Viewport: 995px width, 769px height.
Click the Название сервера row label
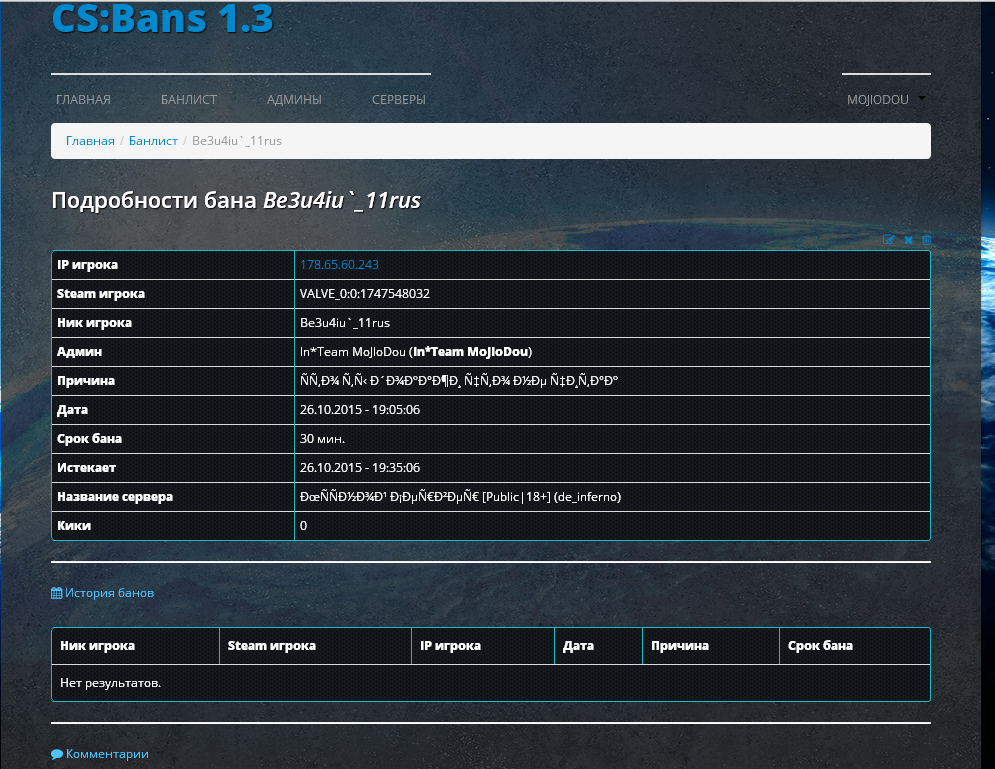pos(115,497)
